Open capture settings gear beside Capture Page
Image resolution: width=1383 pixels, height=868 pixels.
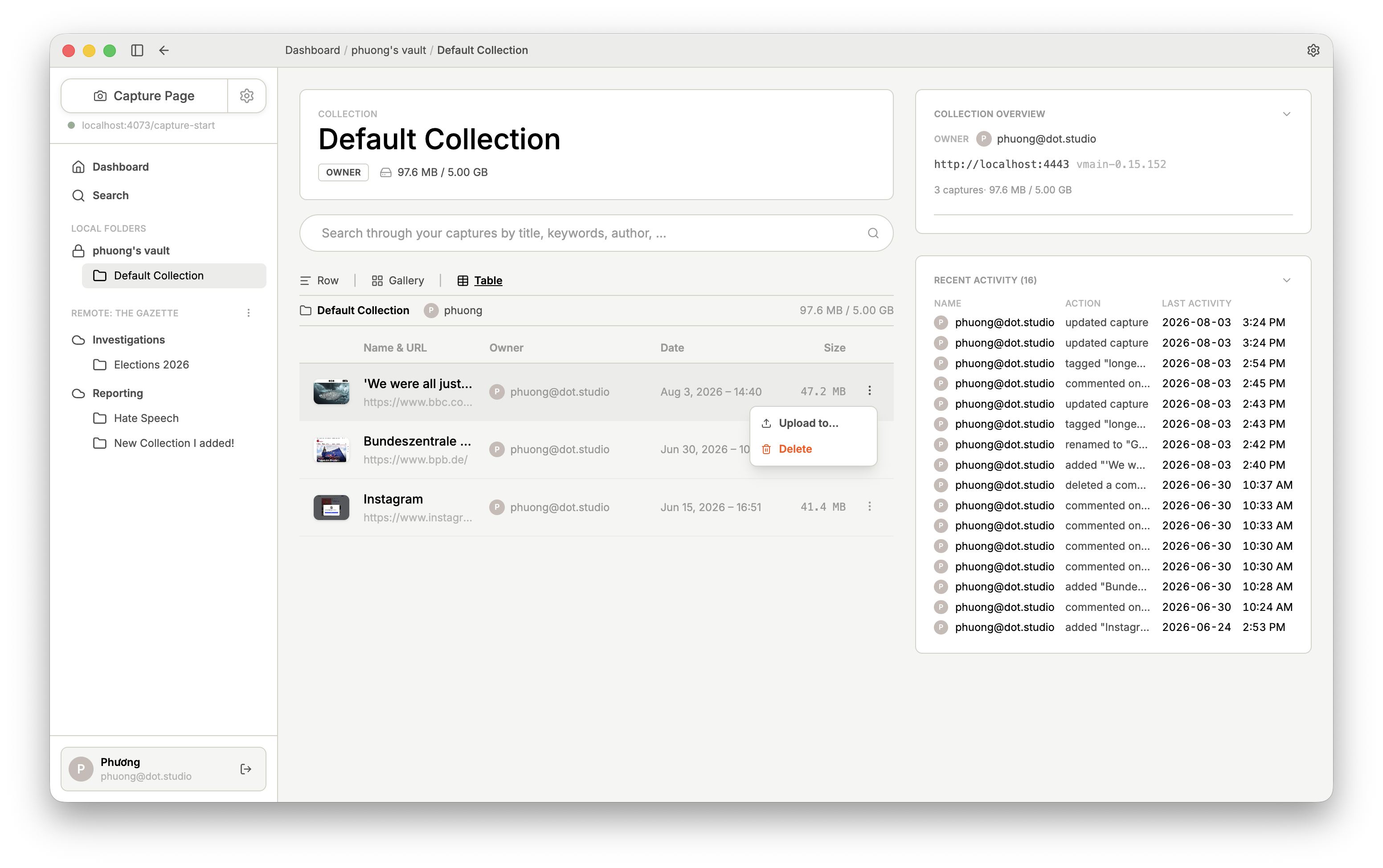coord(247,96)
